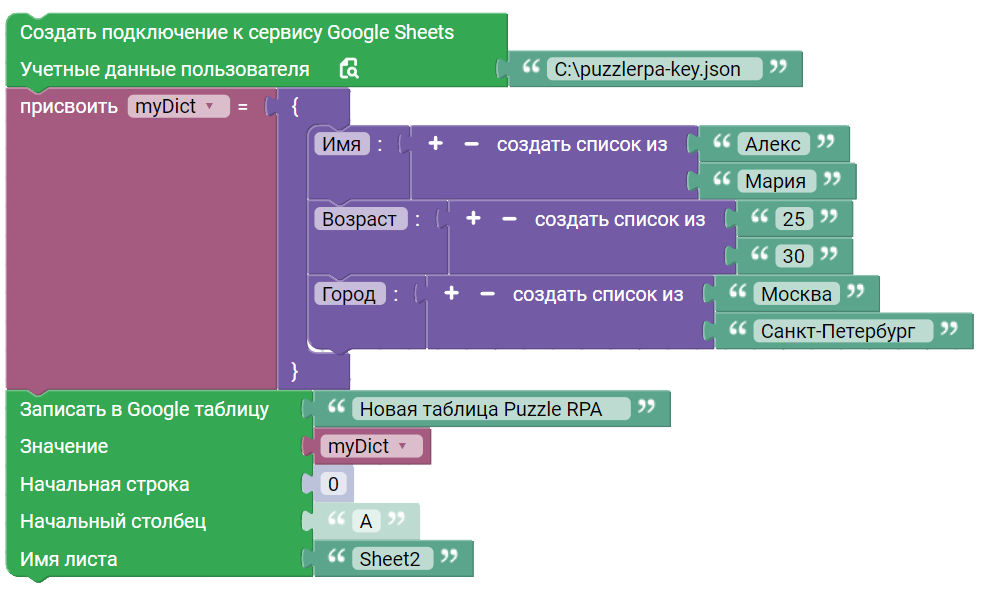Click the minus icon in the Возраст list
This screenshot has width=983, height=592.
pyautogui.click(x=509, y=219)
